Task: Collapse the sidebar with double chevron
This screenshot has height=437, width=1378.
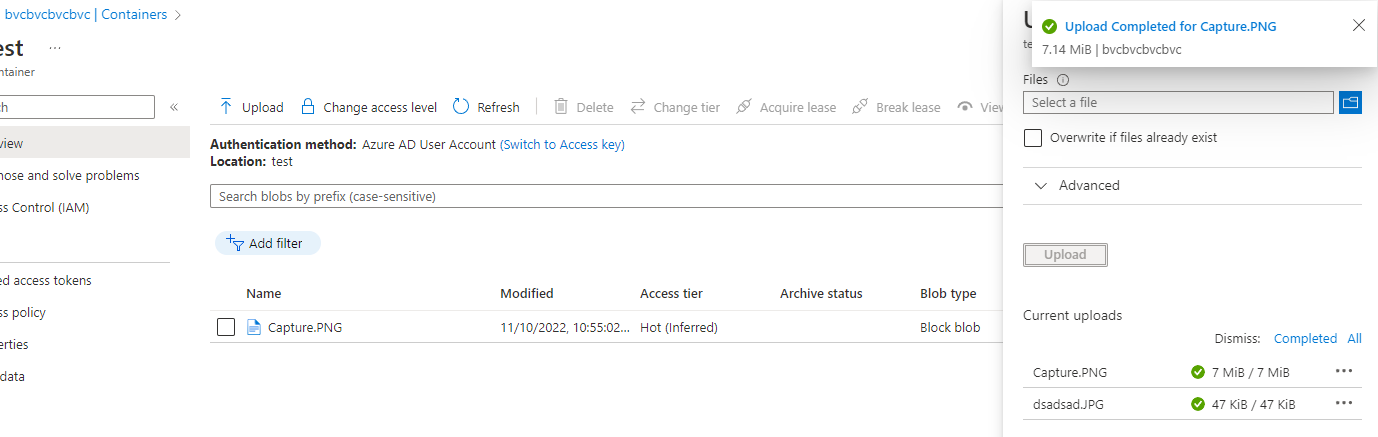Action: 173,107
